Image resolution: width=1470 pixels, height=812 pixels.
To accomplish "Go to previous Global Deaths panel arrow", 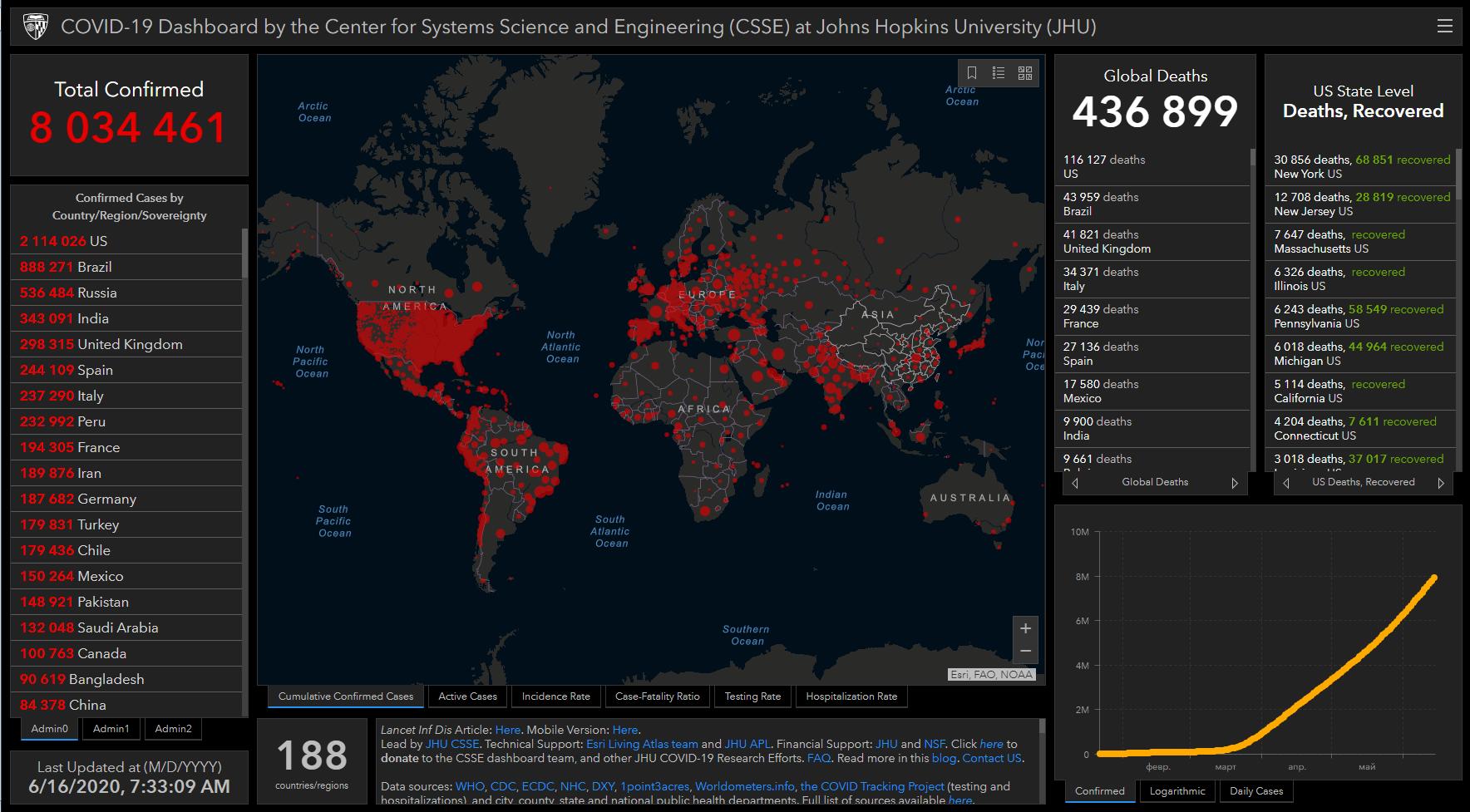I will pyautogui.click(x=1075, y=483).
